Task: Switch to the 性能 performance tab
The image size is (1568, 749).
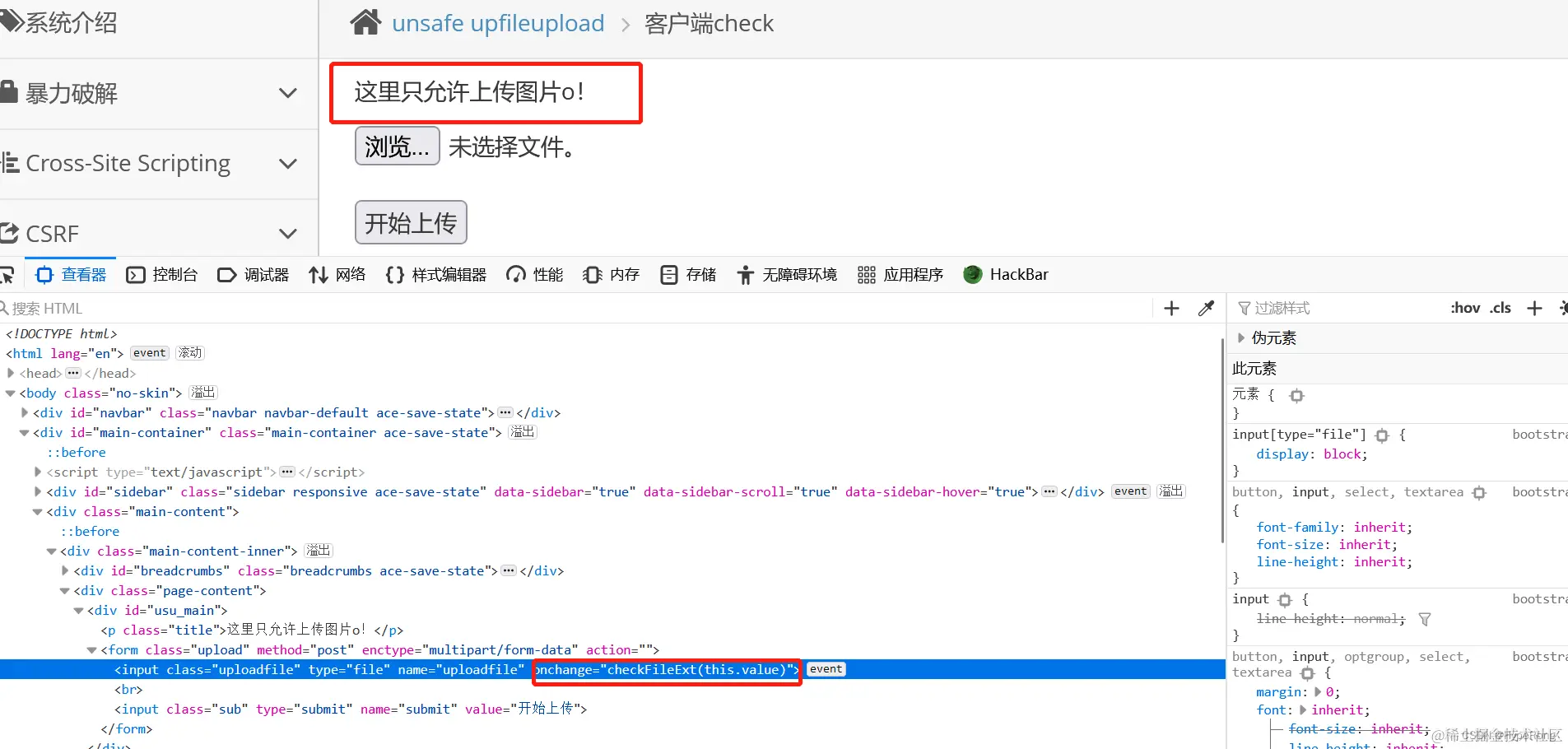Action: (535, 275)
